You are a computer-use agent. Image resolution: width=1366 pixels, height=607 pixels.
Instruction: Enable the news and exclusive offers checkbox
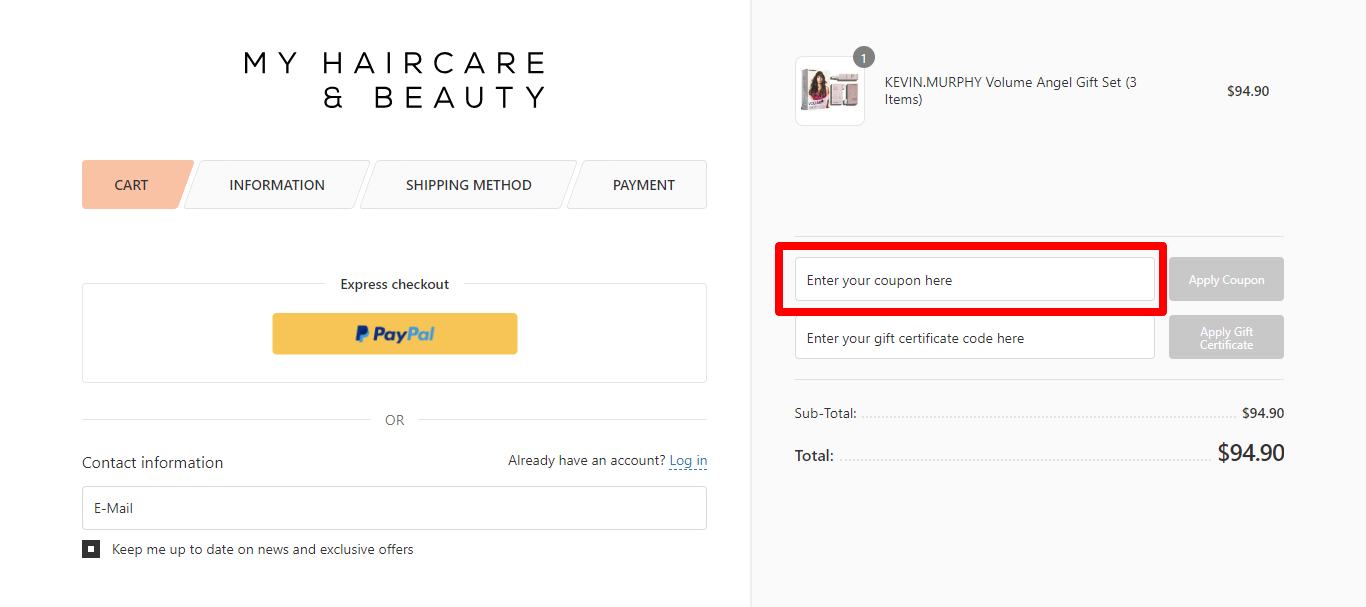tap(91, 548)
